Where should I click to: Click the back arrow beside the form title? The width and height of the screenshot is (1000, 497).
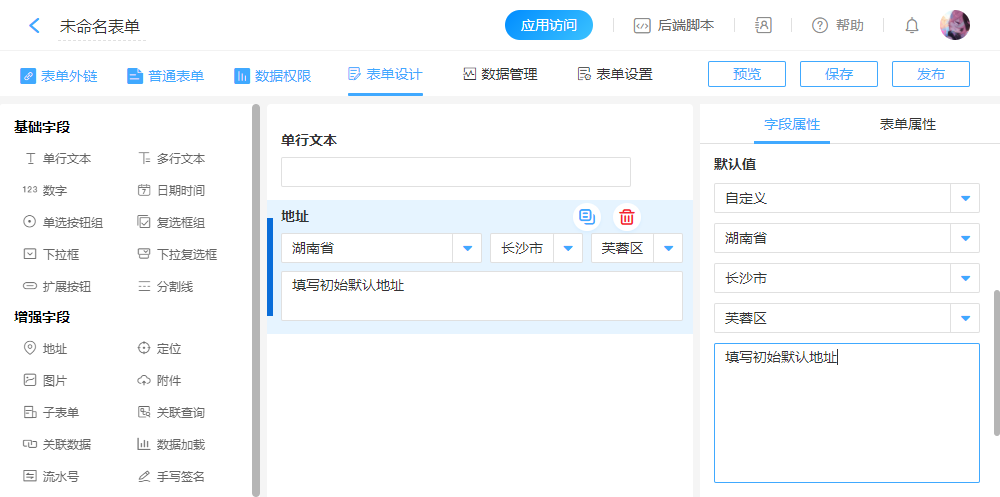tap(35, 26)
